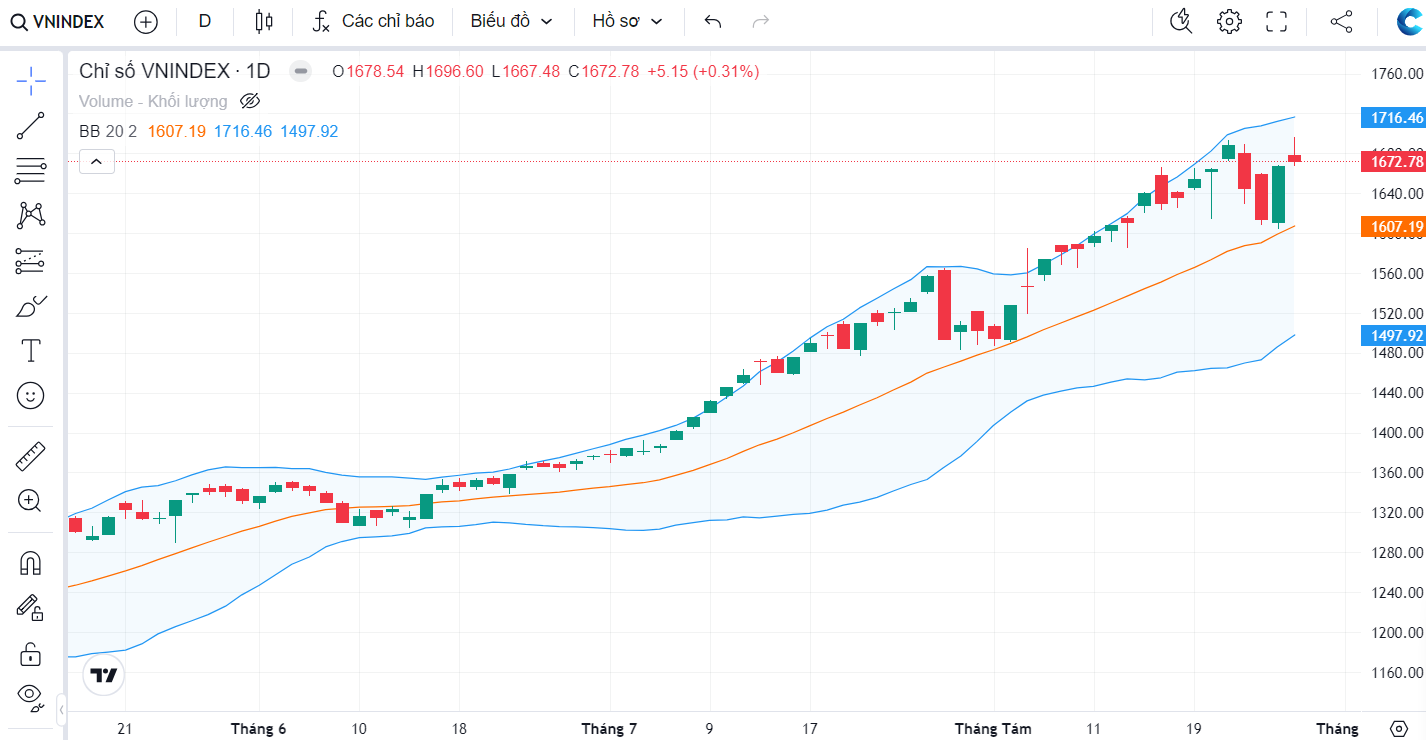This screenshot has width=1426, height=740.
Task: Click the 1716.46 upper band price label
Action: coord(1396,117)
